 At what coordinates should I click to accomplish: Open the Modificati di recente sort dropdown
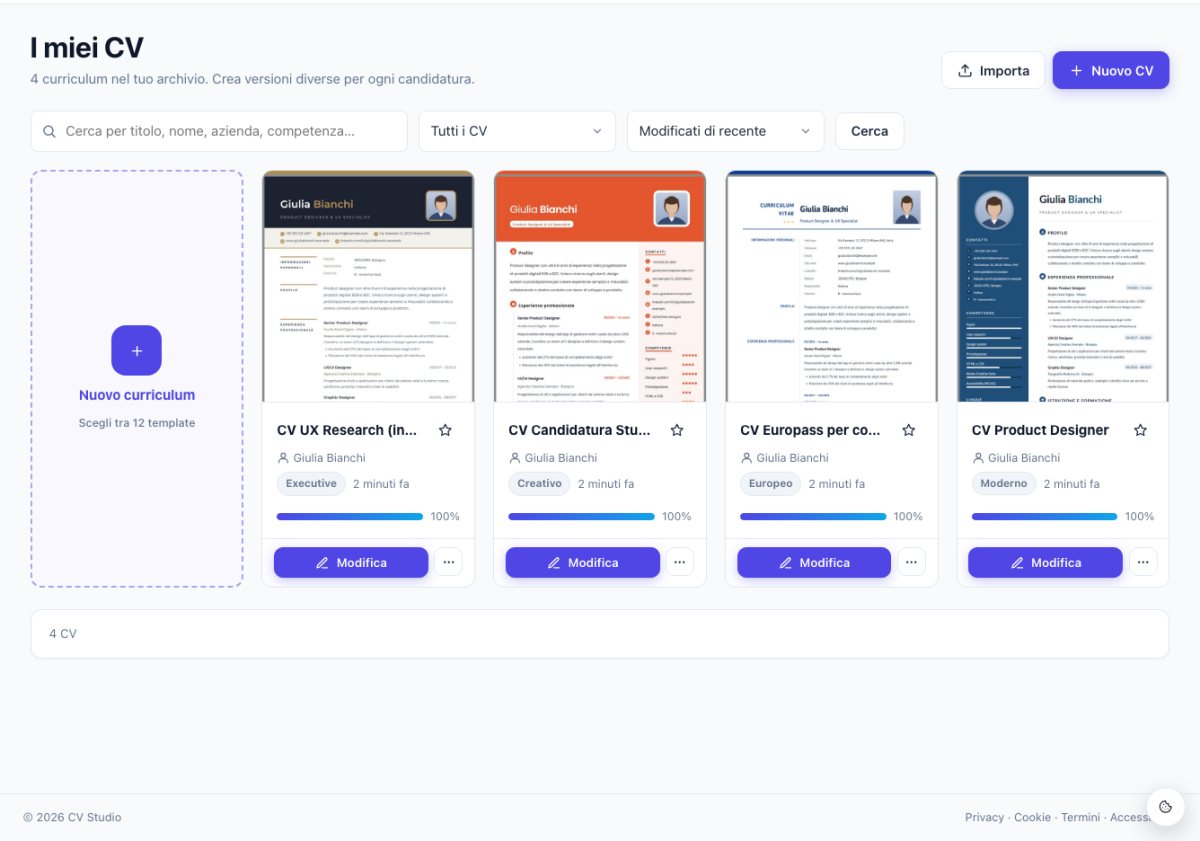(x=725, y=131)
